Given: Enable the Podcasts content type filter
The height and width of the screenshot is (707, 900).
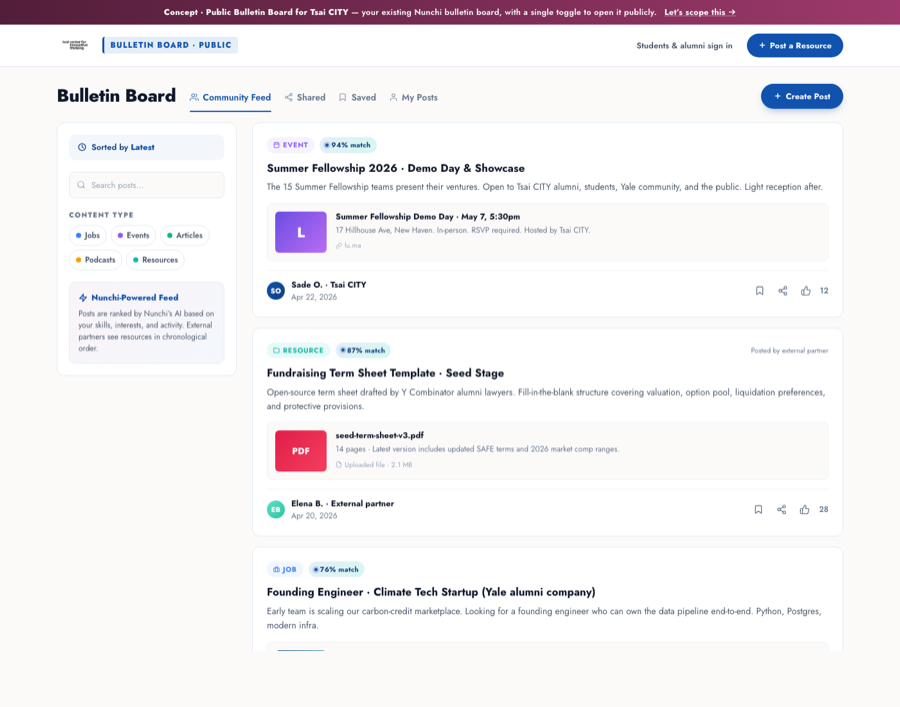Looking at the screenshot, I should (95, 260).
